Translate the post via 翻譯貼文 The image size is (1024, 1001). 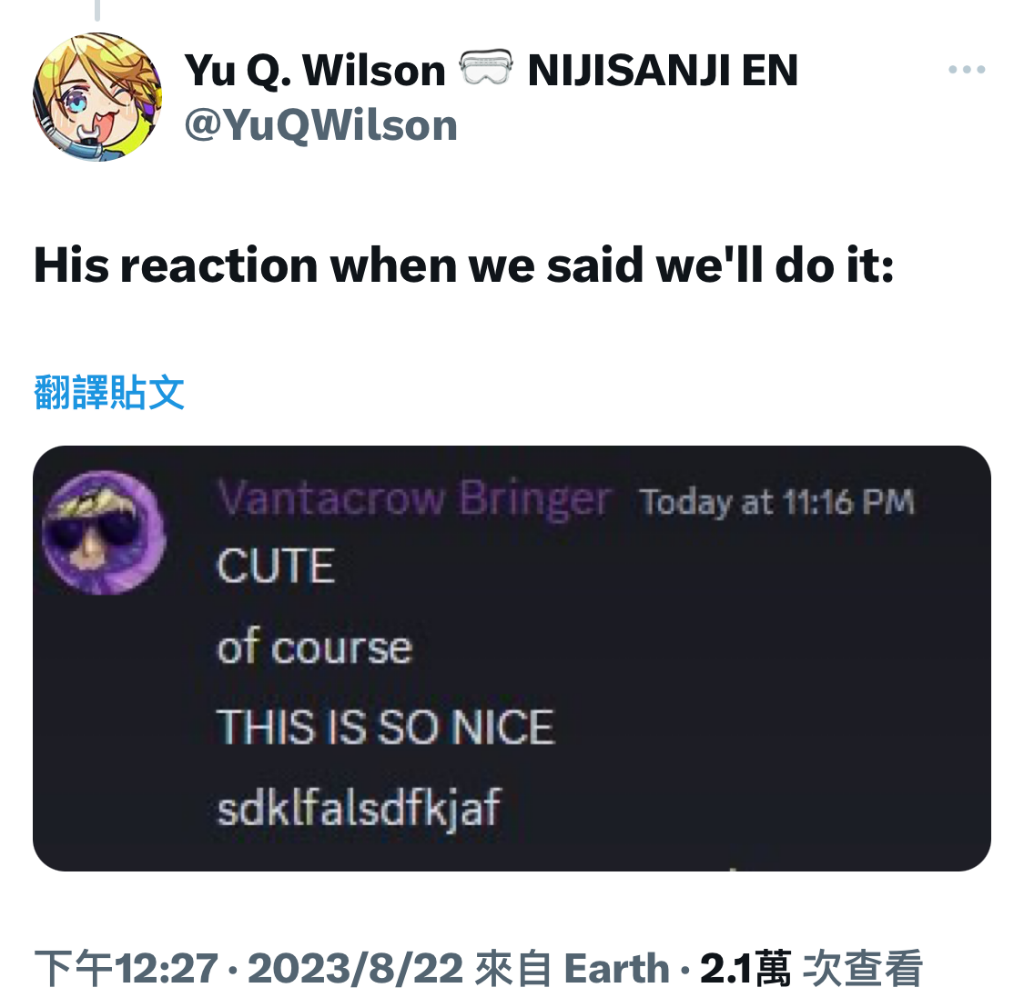pos(109,392)
